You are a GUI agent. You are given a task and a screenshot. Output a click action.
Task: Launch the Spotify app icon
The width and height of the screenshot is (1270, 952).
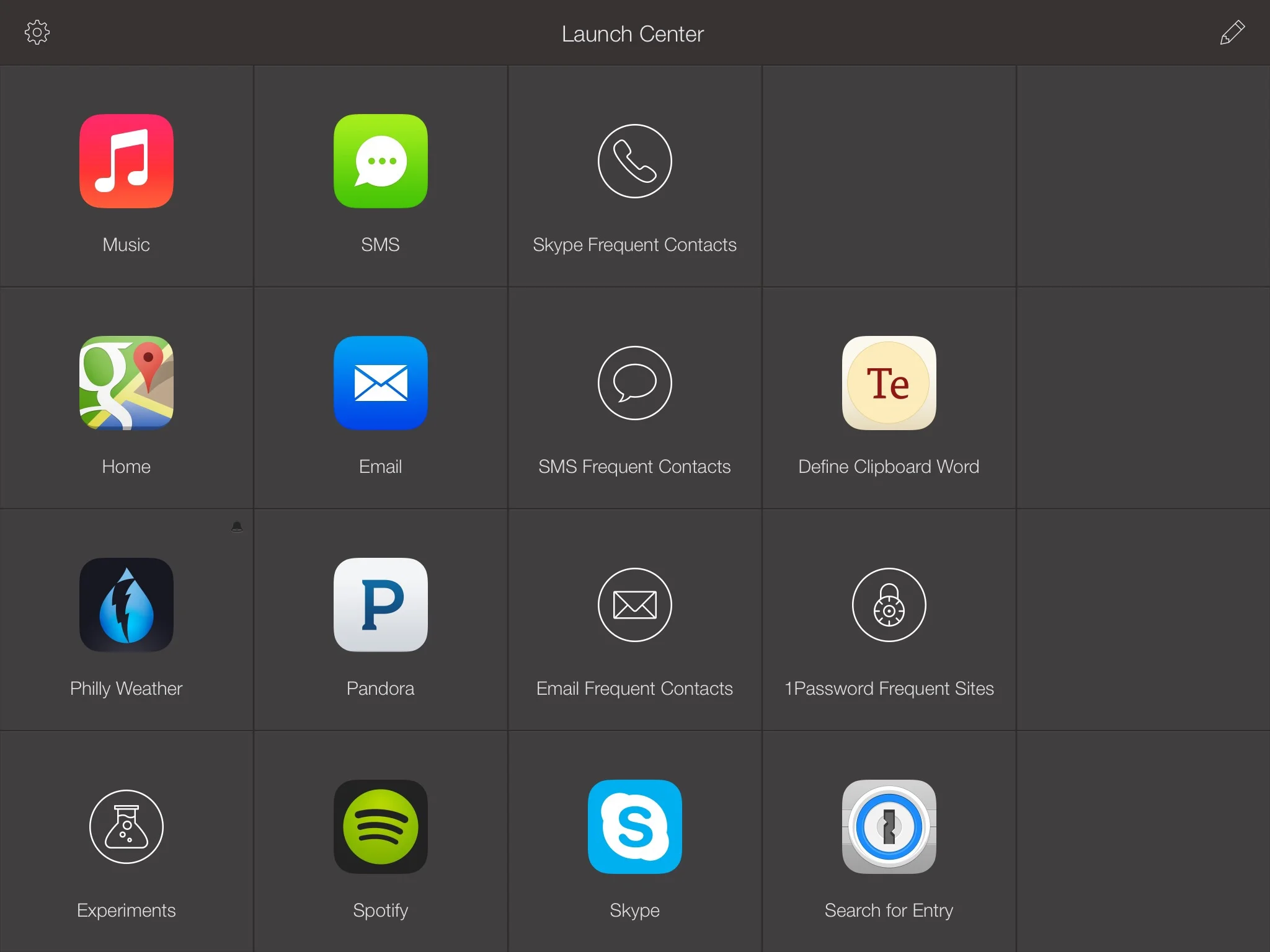[381, 827]
